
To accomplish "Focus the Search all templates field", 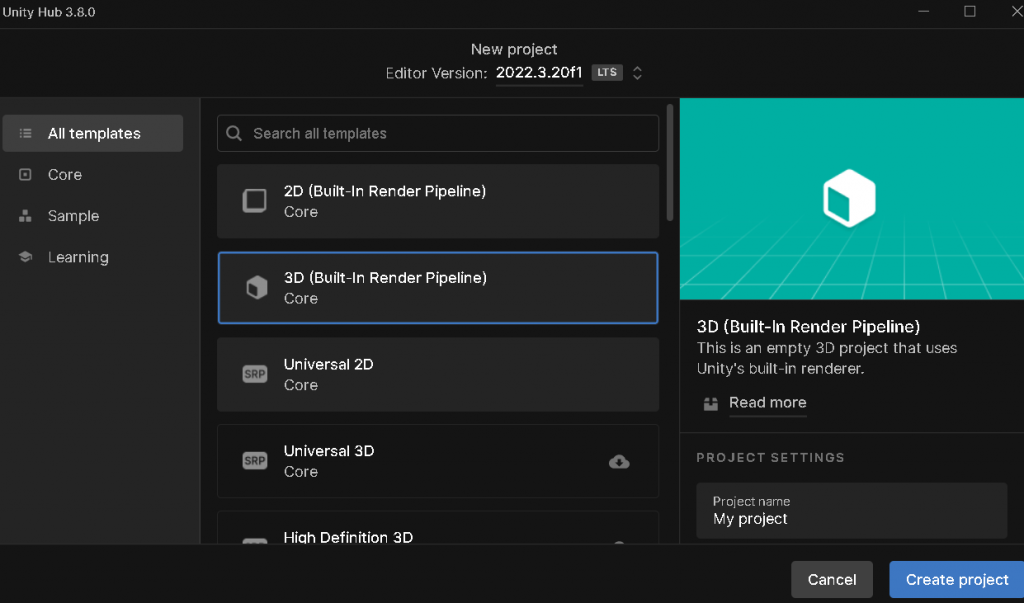I will 438,133.
